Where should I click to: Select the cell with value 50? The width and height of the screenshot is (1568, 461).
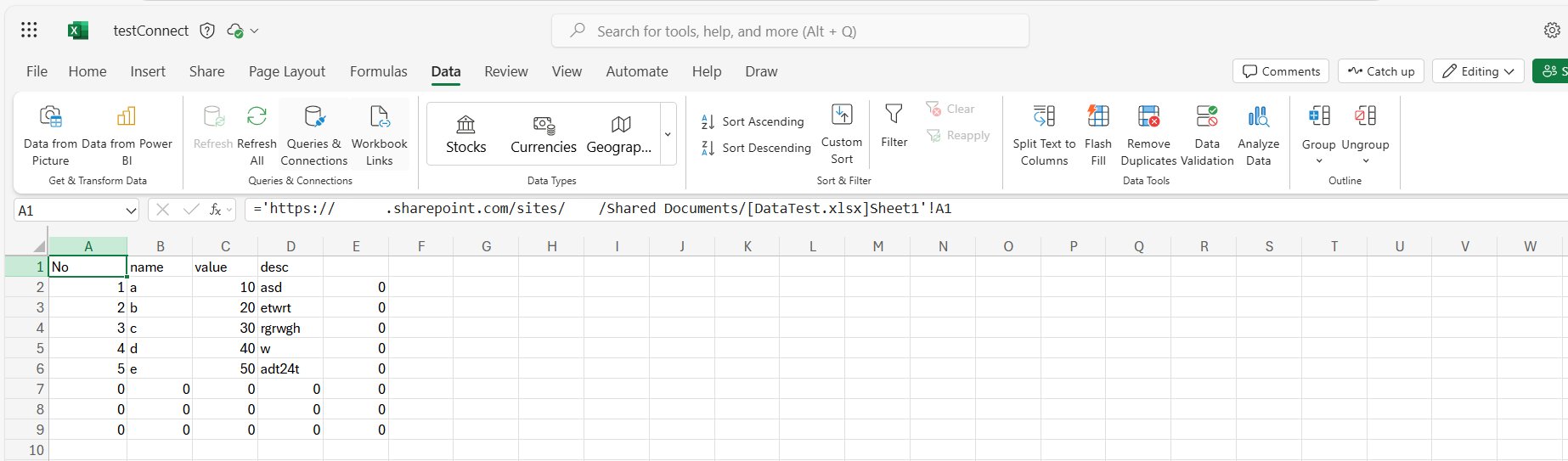pos(225,368)
